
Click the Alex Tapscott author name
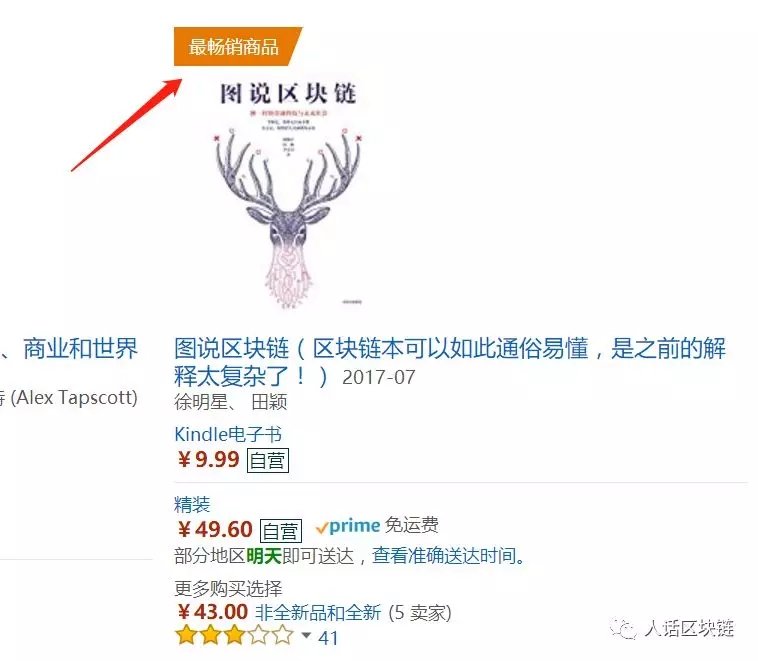coord(74,397)
